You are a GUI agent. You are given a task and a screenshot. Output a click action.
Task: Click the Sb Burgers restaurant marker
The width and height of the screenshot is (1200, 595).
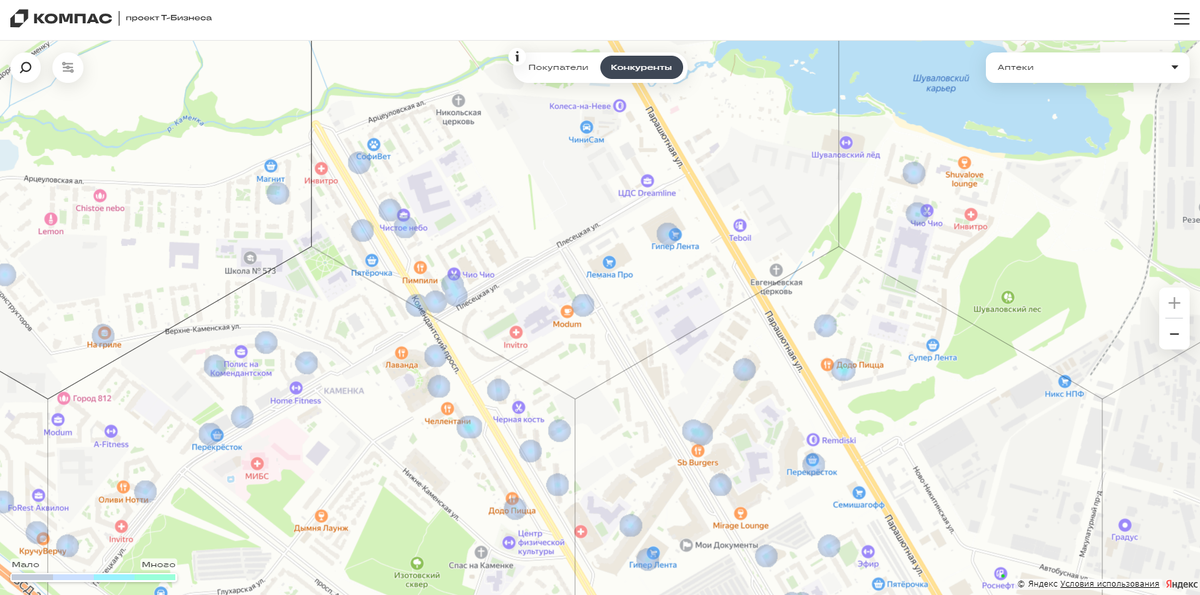coord(698,450)
